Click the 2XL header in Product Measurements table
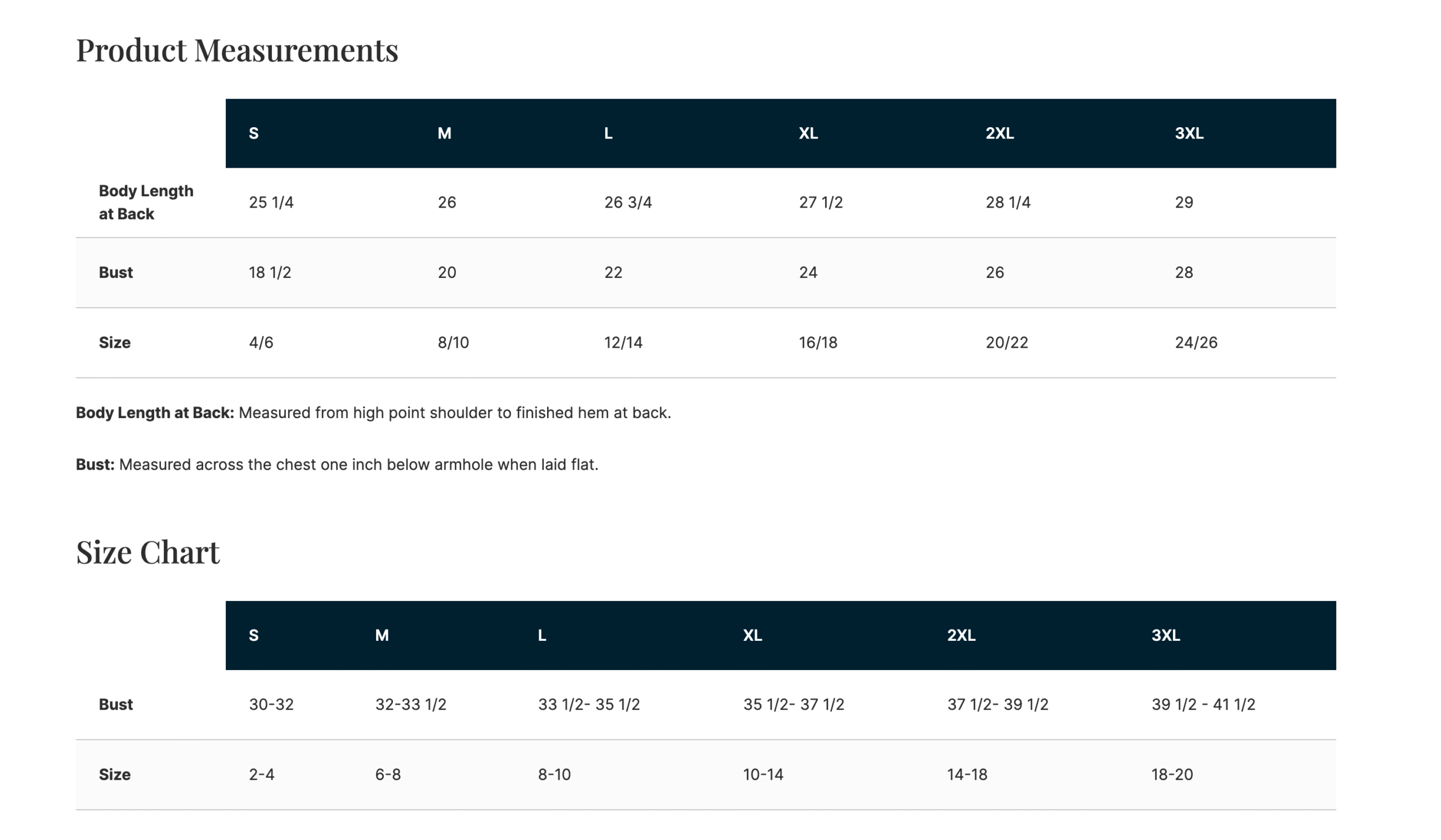Screen dimensions: 1441x840 click(999, 133)
